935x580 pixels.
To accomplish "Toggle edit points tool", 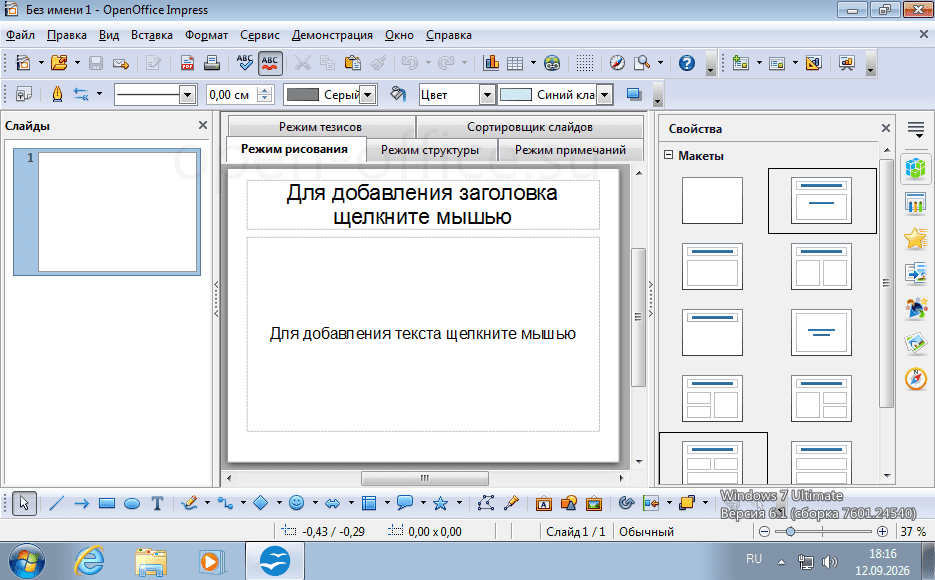I will pos(485,504).
